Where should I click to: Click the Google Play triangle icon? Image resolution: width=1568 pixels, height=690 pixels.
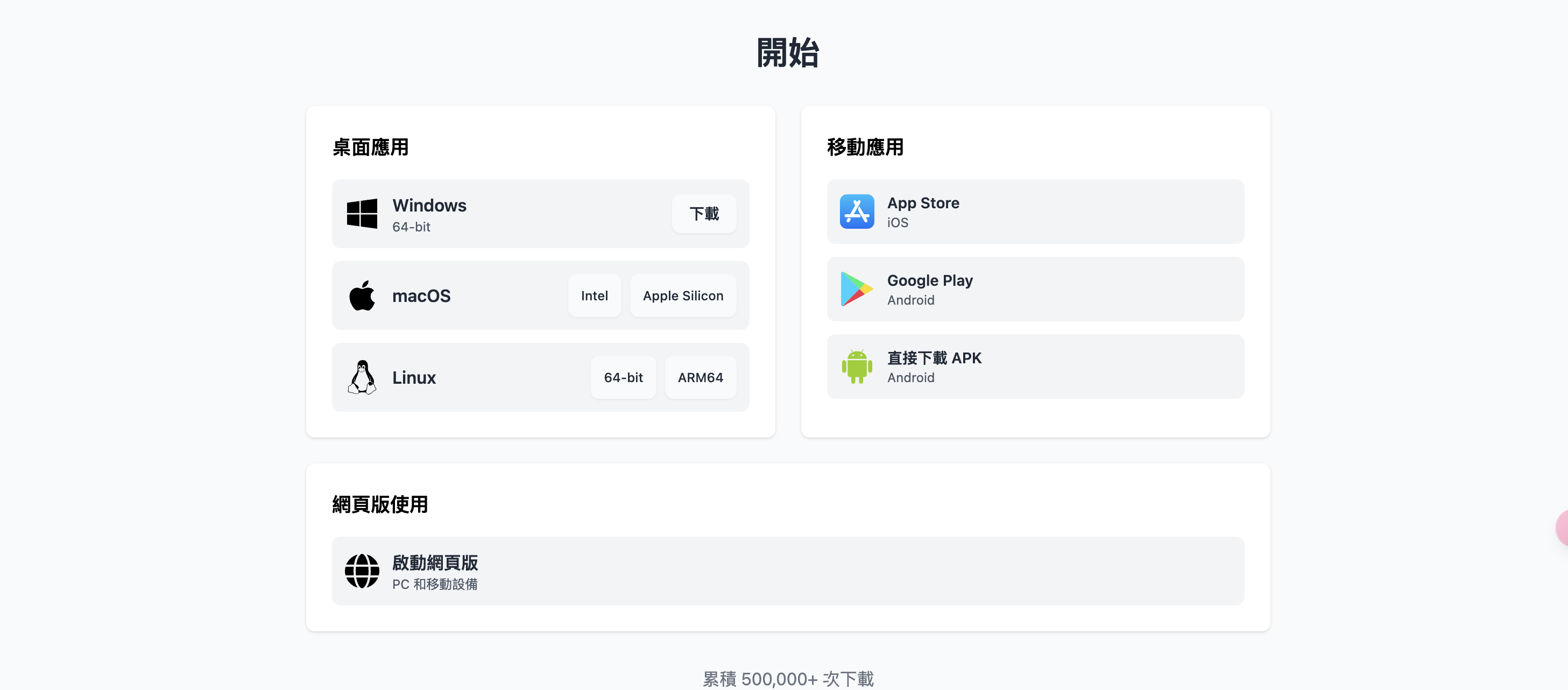click(x=857, y=288)
